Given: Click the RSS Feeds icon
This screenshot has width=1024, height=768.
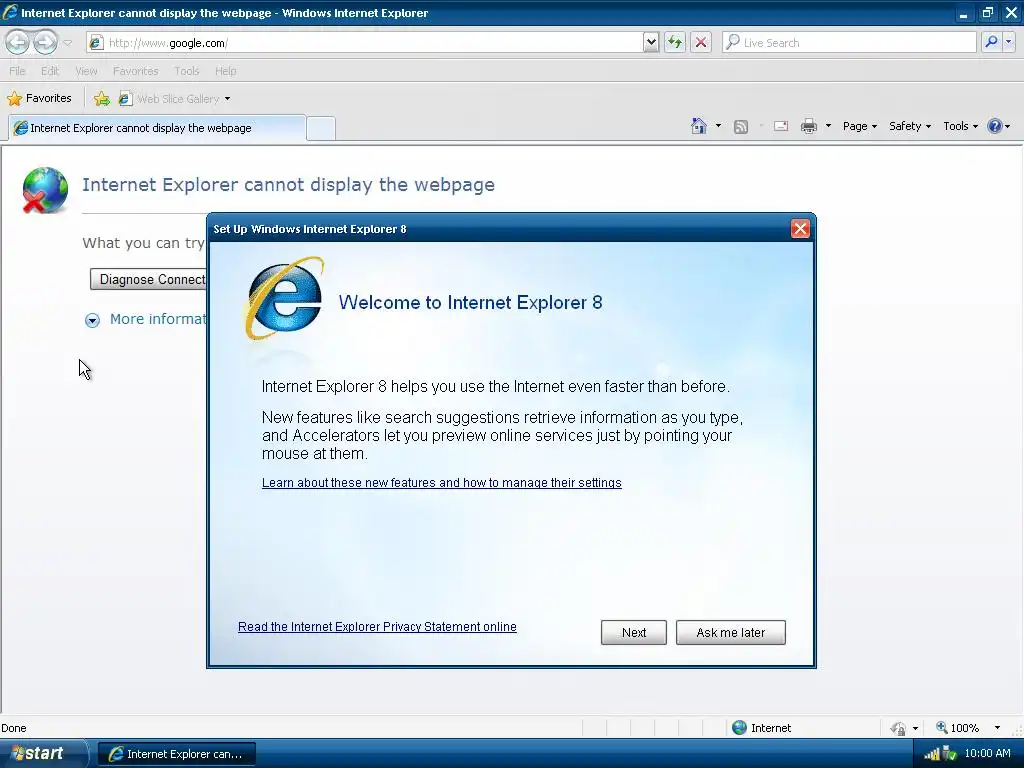Looking at the screenshot, I should [741, 127].
